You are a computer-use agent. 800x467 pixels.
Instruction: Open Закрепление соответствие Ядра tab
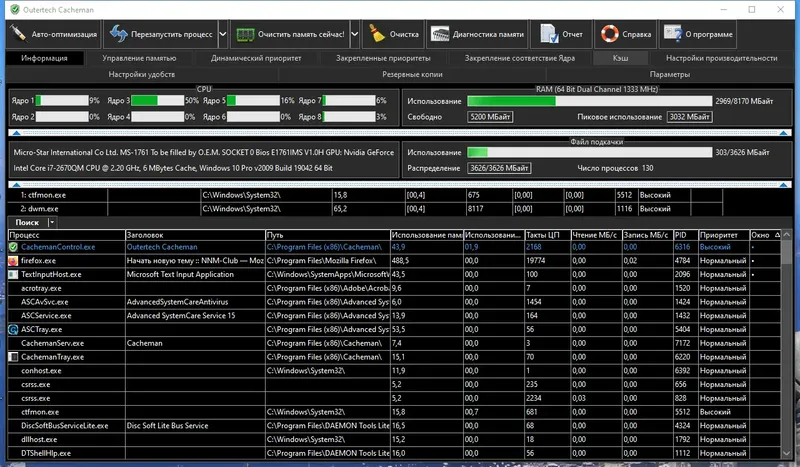pos(519,58)
